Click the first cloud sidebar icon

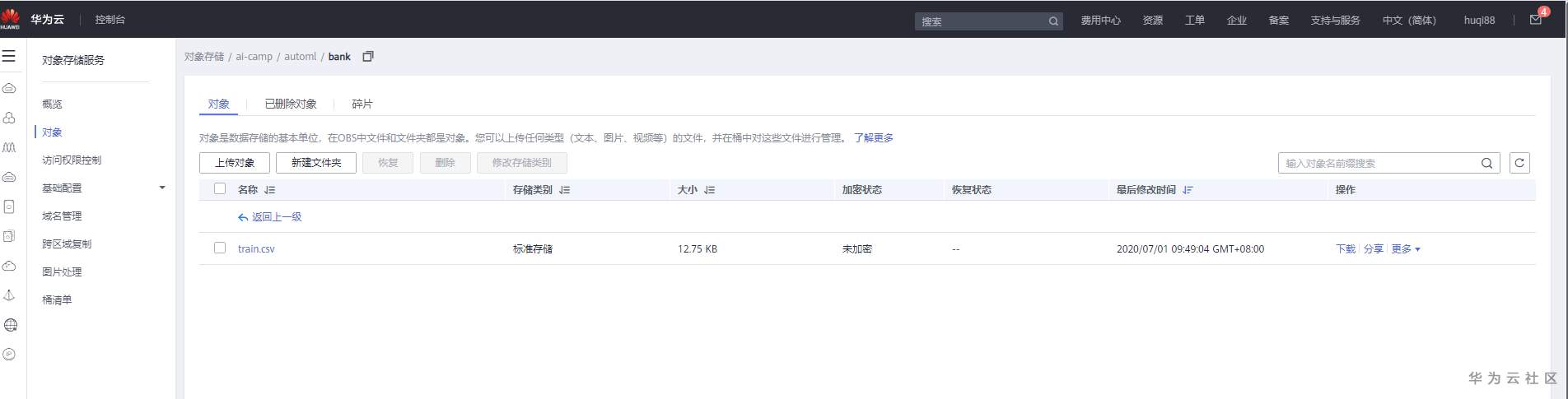coord(9,88)
